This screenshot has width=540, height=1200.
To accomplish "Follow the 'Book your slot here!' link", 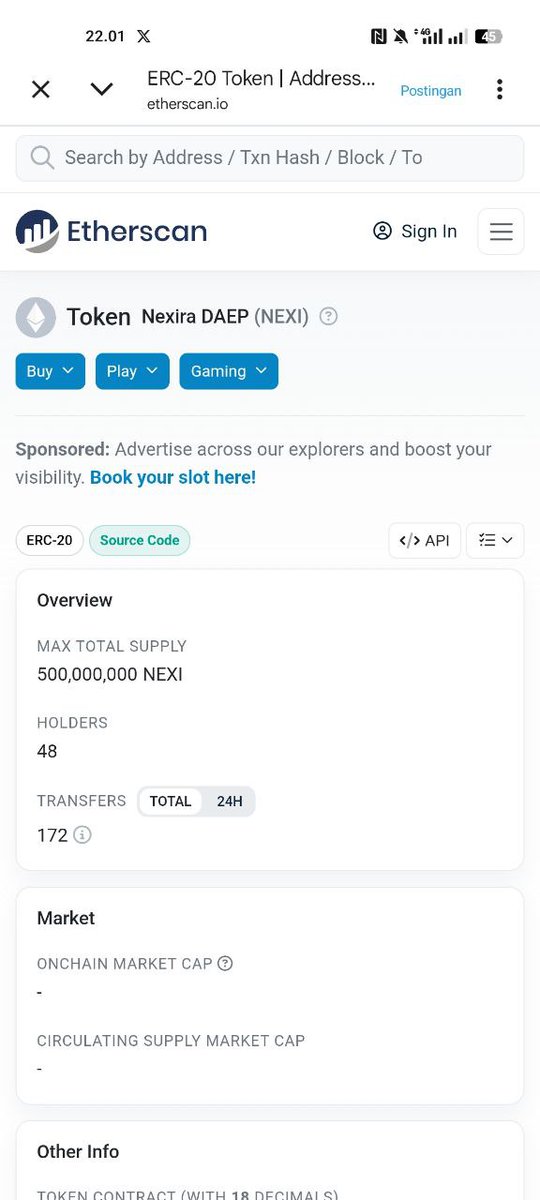I will [x=173, y=477].
